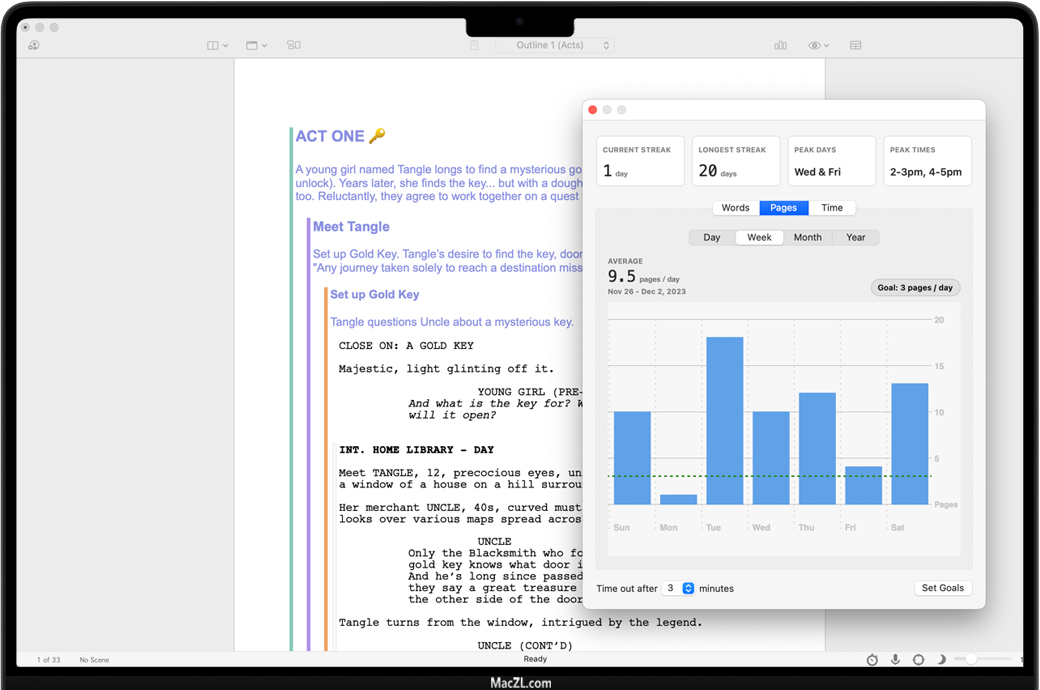Click the scene heading INT. HOME LIBRARY – DAY

tap(417, 450)
